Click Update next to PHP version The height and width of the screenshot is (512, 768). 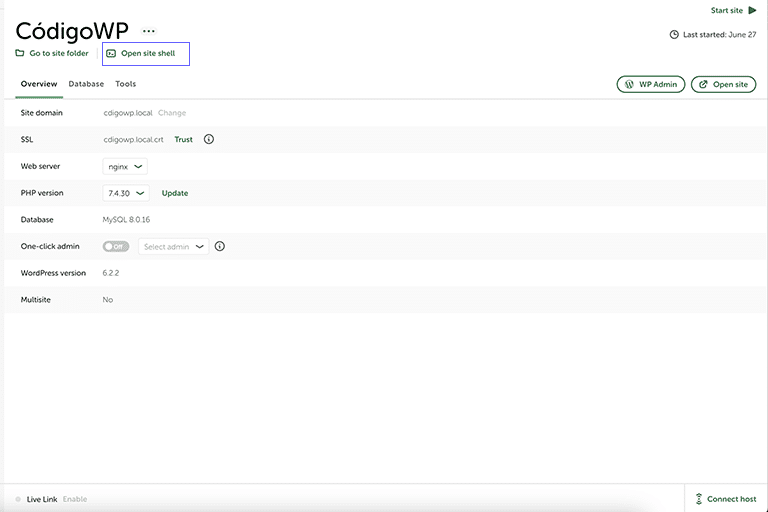(x=175, y=193)
